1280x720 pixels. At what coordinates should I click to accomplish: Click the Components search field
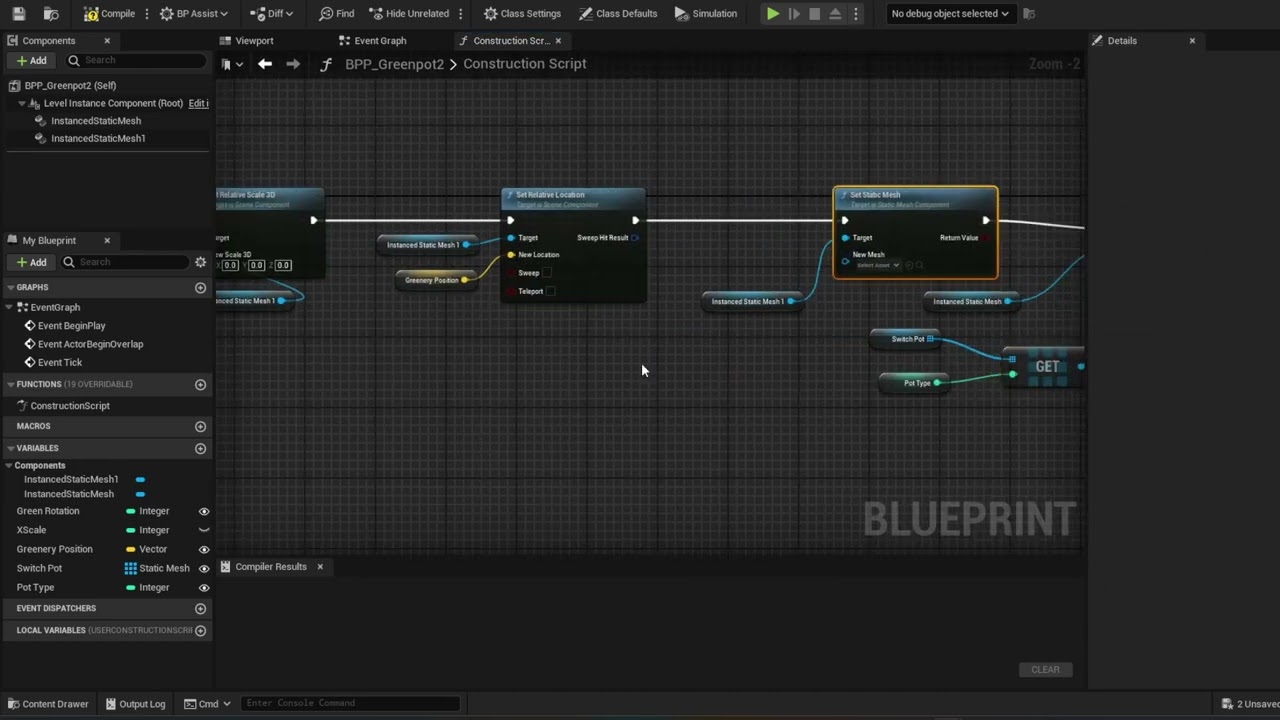[138, 61]
